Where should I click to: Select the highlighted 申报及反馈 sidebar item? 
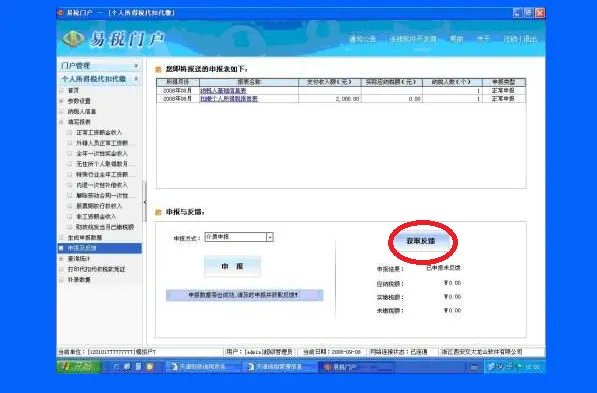click(x=100, y=248)
